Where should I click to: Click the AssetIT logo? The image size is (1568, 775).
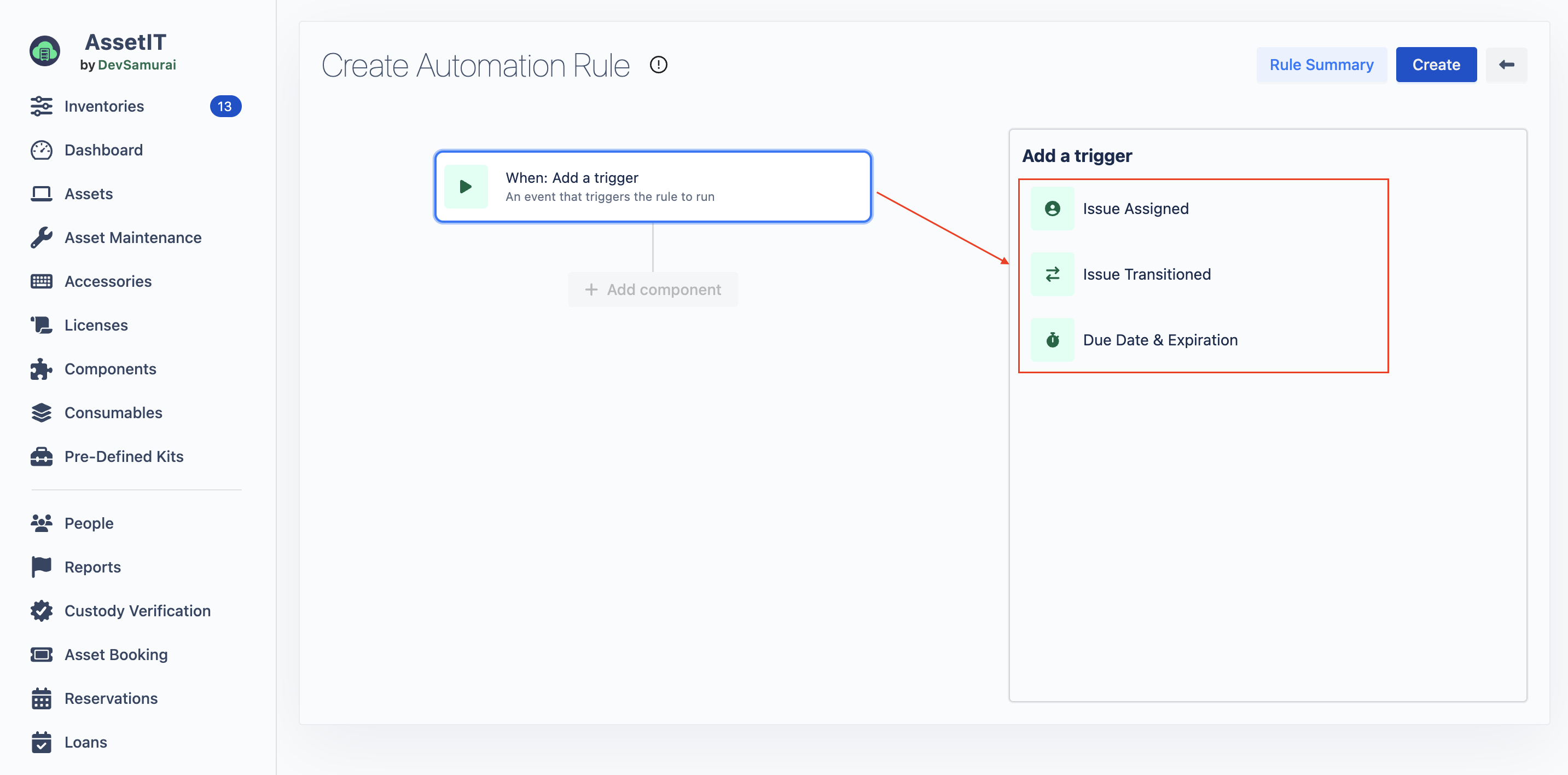click(45, 51)
